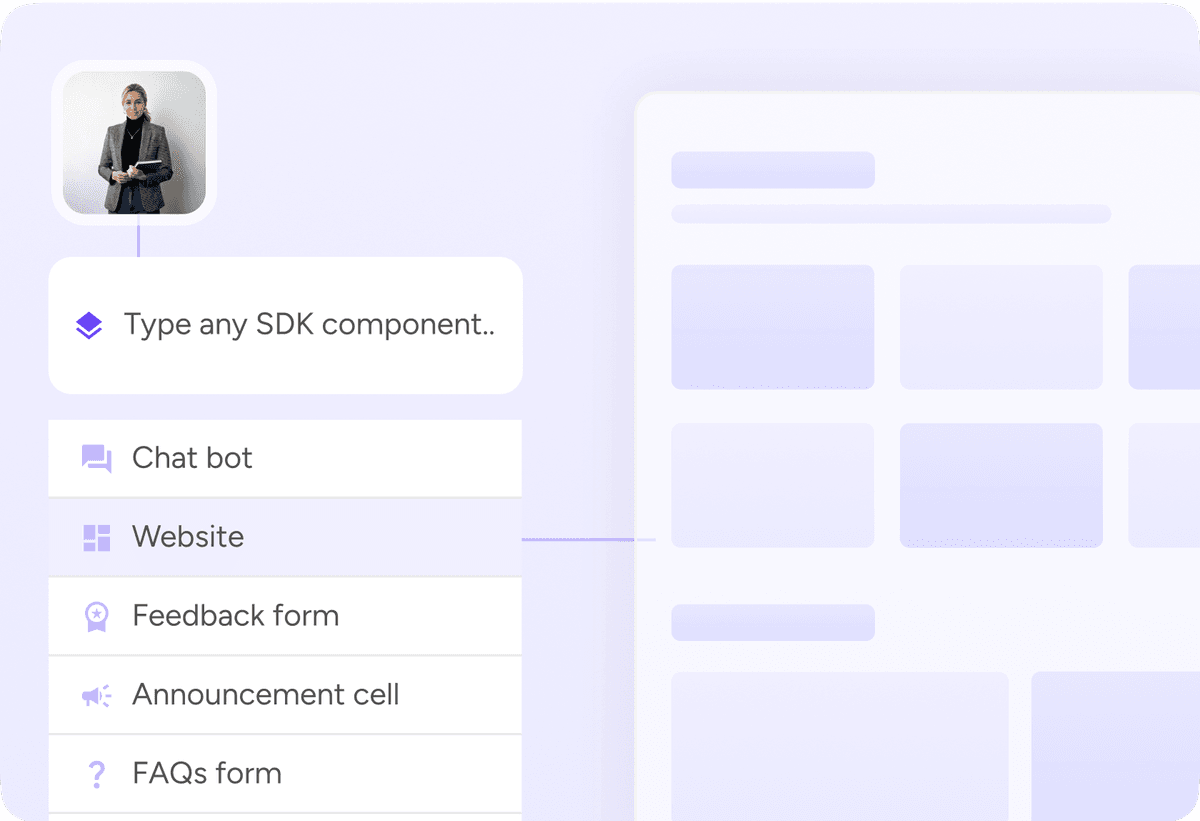Select the second card in the preview's top row
The height and width of the screenshot is (821, 1200).
(1001, 327)
